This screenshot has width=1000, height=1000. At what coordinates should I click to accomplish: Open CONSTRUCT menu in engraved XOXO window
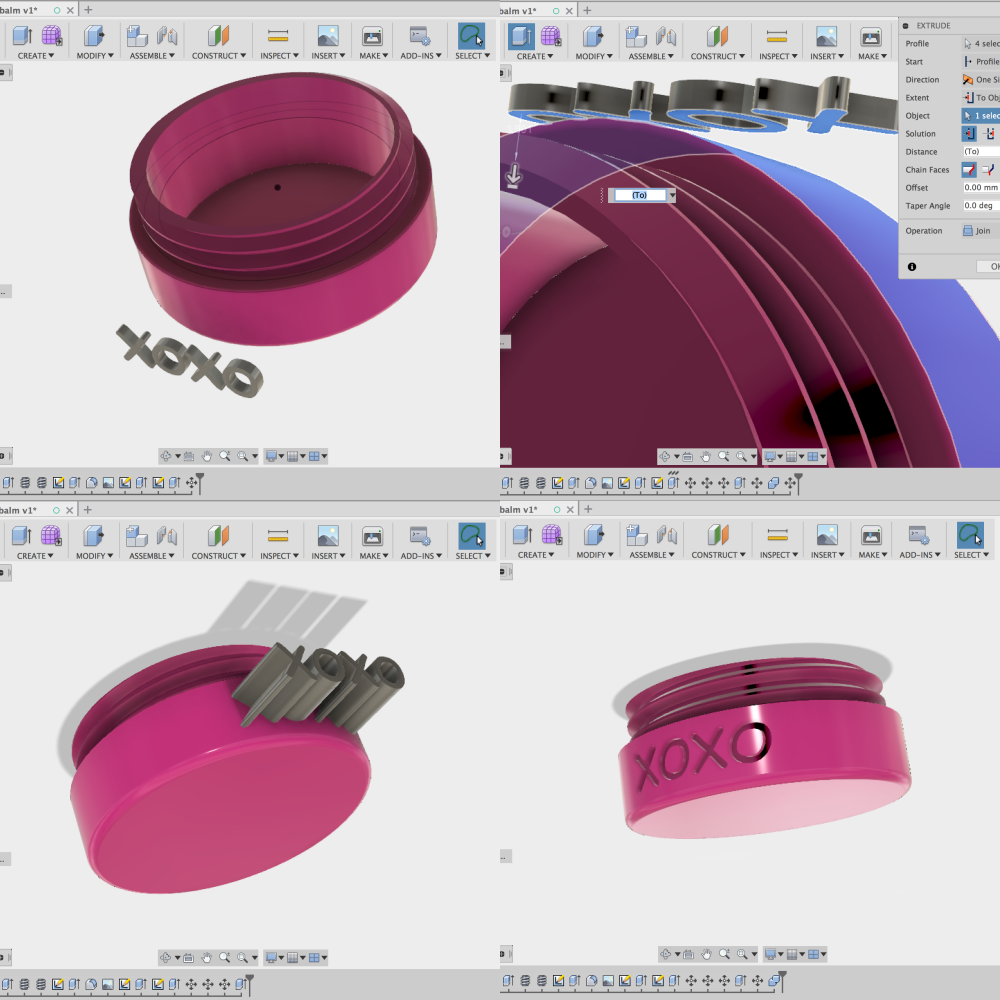coord(718,555)
